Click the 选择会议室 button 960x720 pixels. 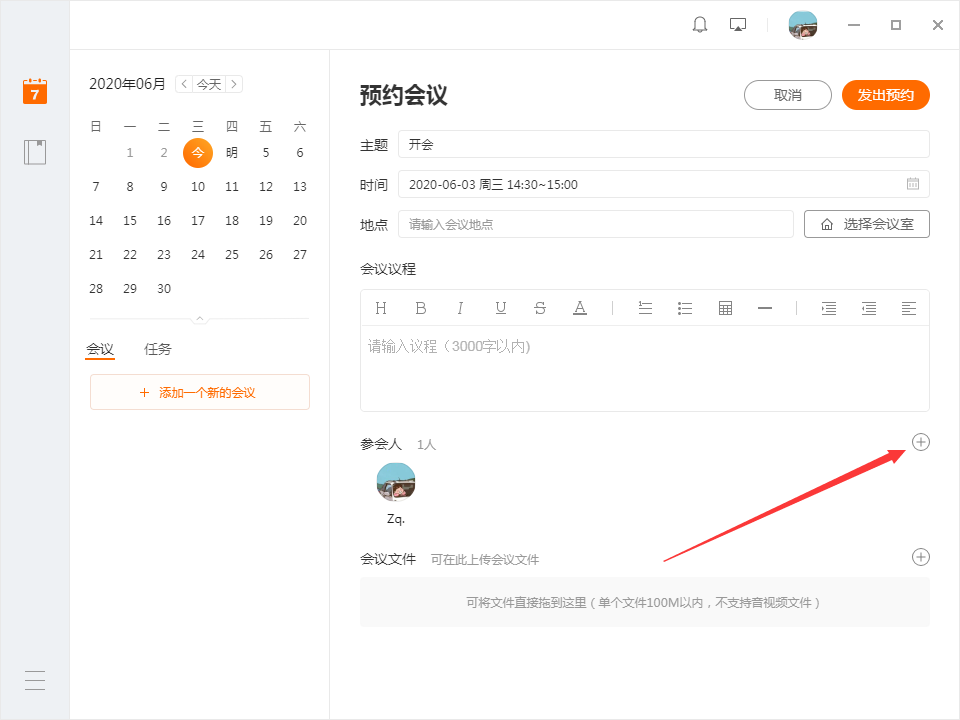[867, 224]
